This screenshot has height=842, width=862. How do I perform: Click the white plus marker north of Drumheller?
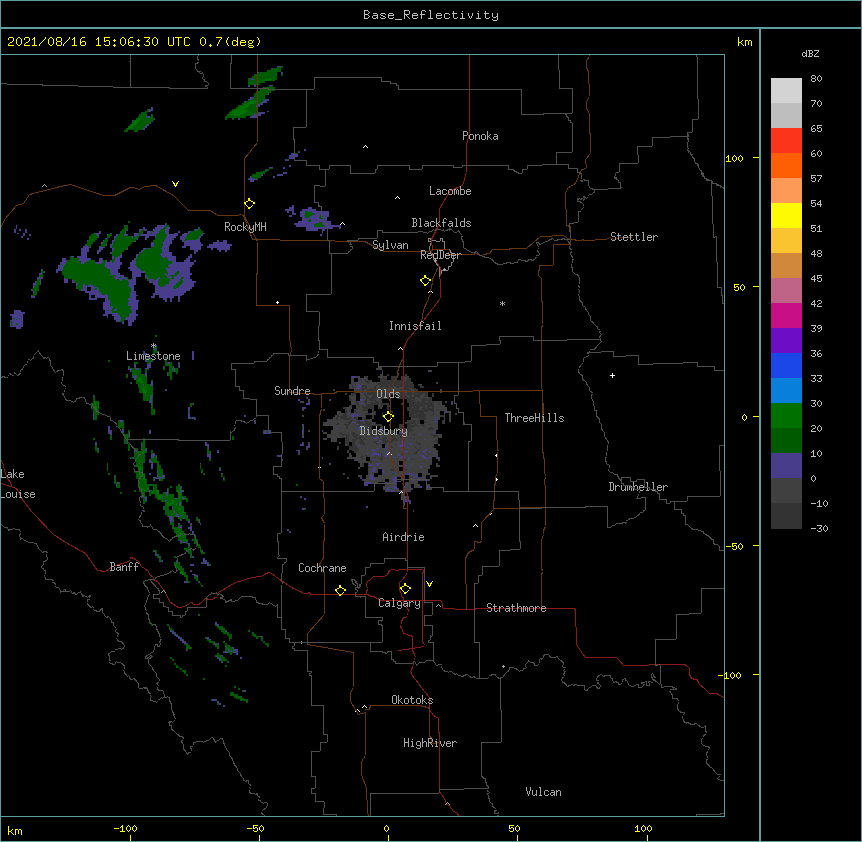[x=612, y=375]
